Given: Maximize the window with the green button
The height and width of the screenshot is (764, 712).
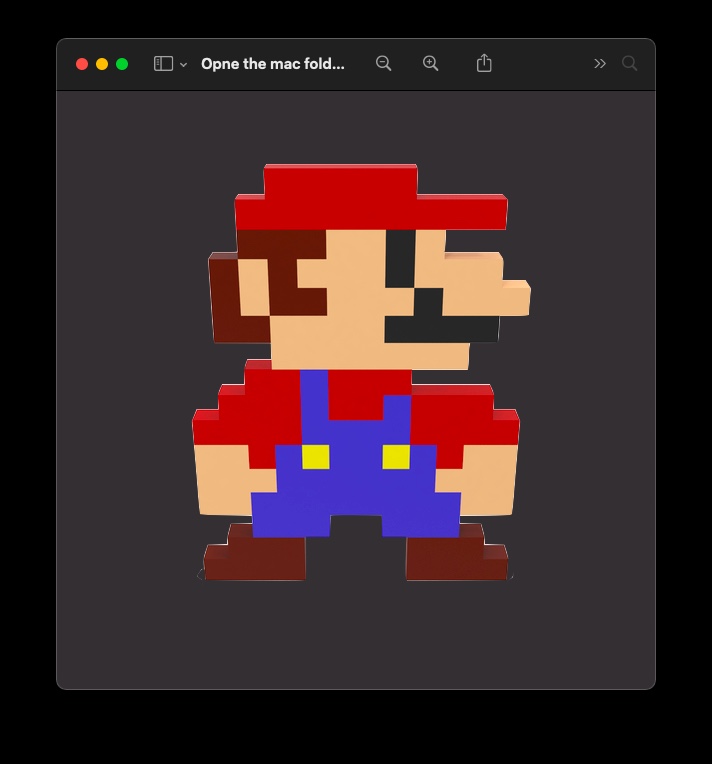Looking at the screenshot, I should (122, 64).
